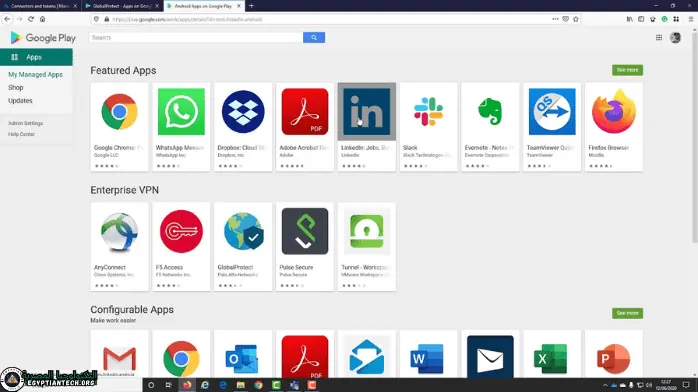
Task: Select the Dropbox app icon
Action: (x=243, y=112)
